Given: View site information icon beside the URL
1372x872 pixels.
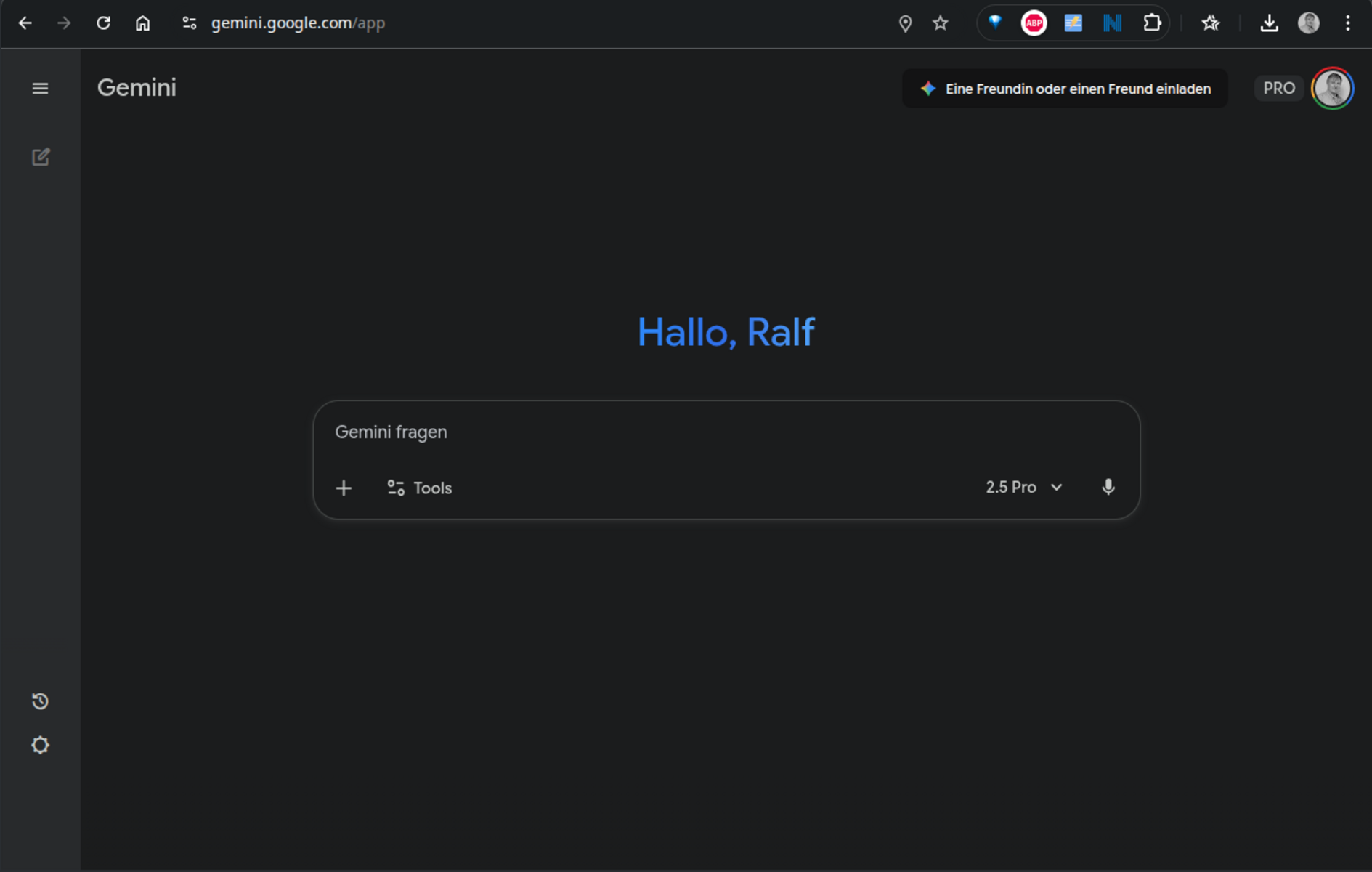Looking at the screenshot, I should pos(190,23).
